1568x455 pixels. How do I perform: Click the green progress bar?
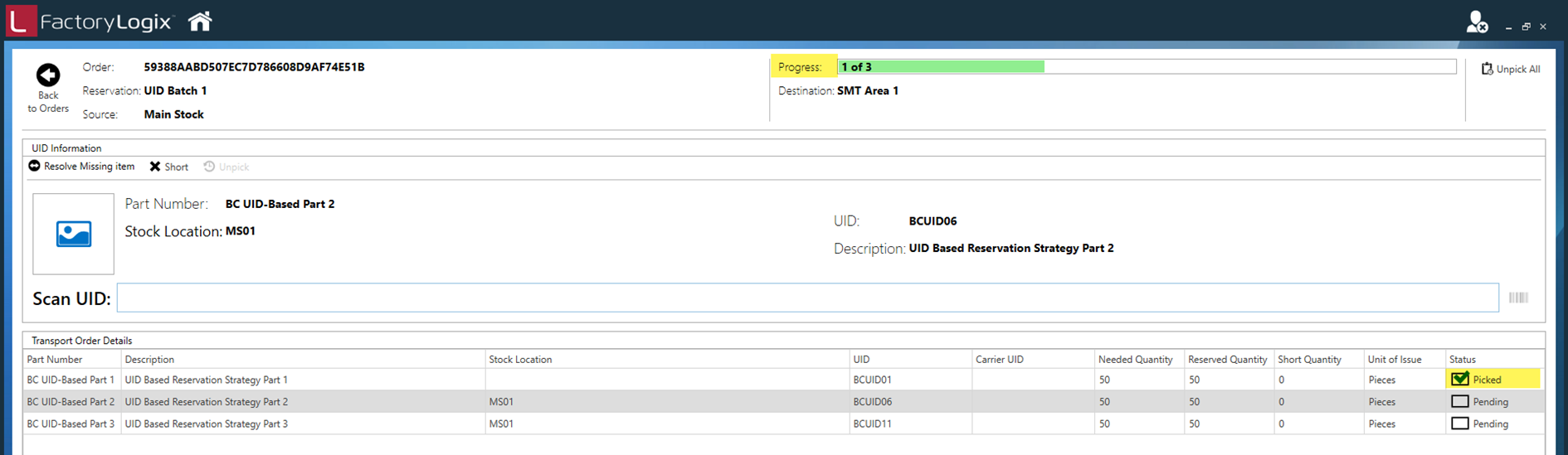(x=941, y=67)
